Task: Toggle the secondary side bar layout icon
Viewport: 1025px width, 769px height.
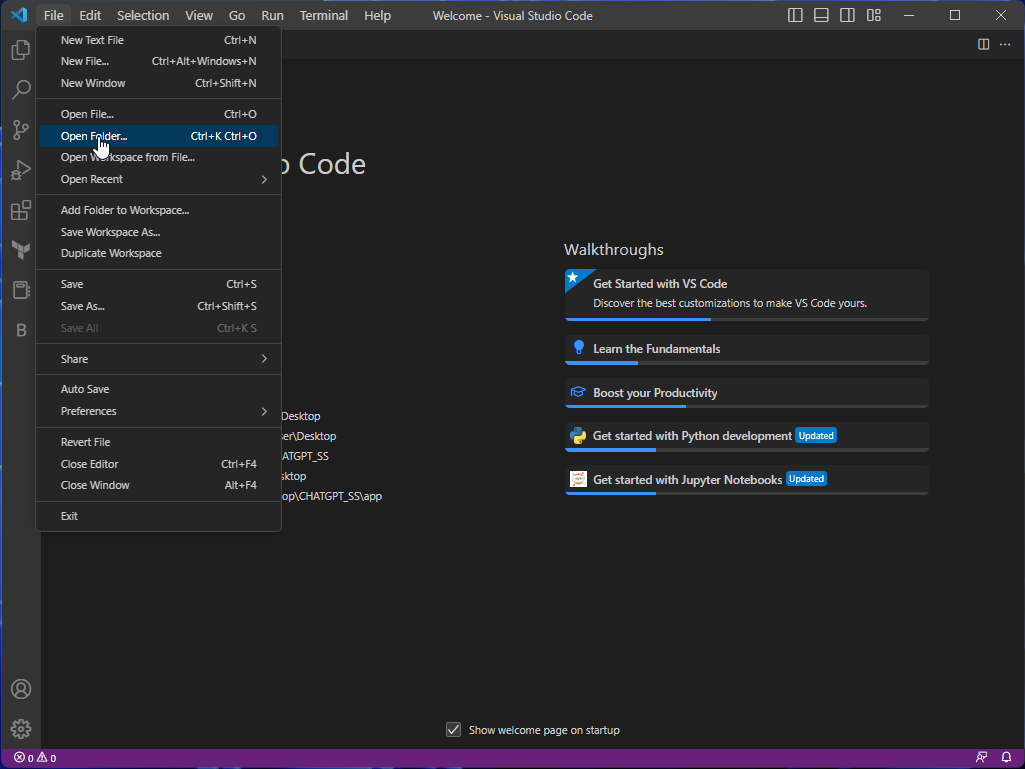Action: click(847, 15)
